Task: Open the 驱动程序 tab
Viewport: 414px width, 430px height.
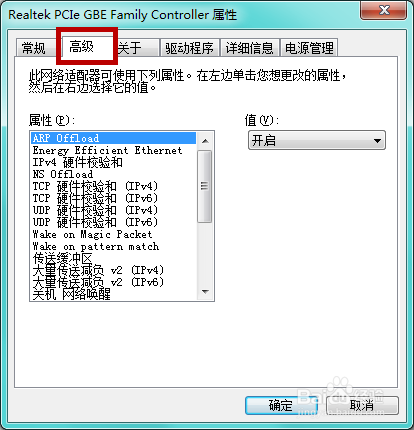Action: pyautogui.click(x=189, y=48)
